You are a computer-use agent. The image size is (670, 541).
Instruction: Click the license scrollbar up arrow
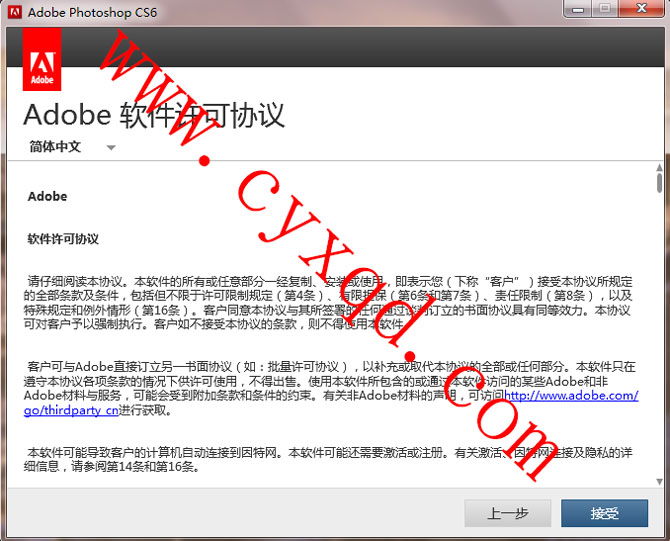(659, 167)
